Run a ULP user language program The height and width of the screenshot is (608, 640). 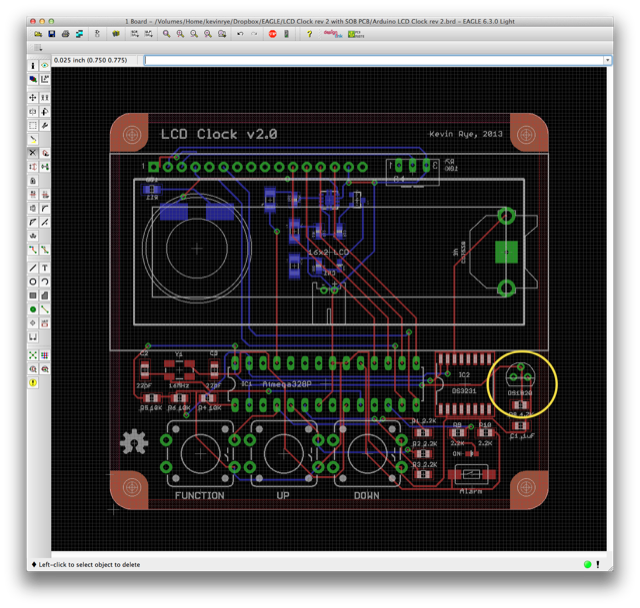click(x=149, y=34)
